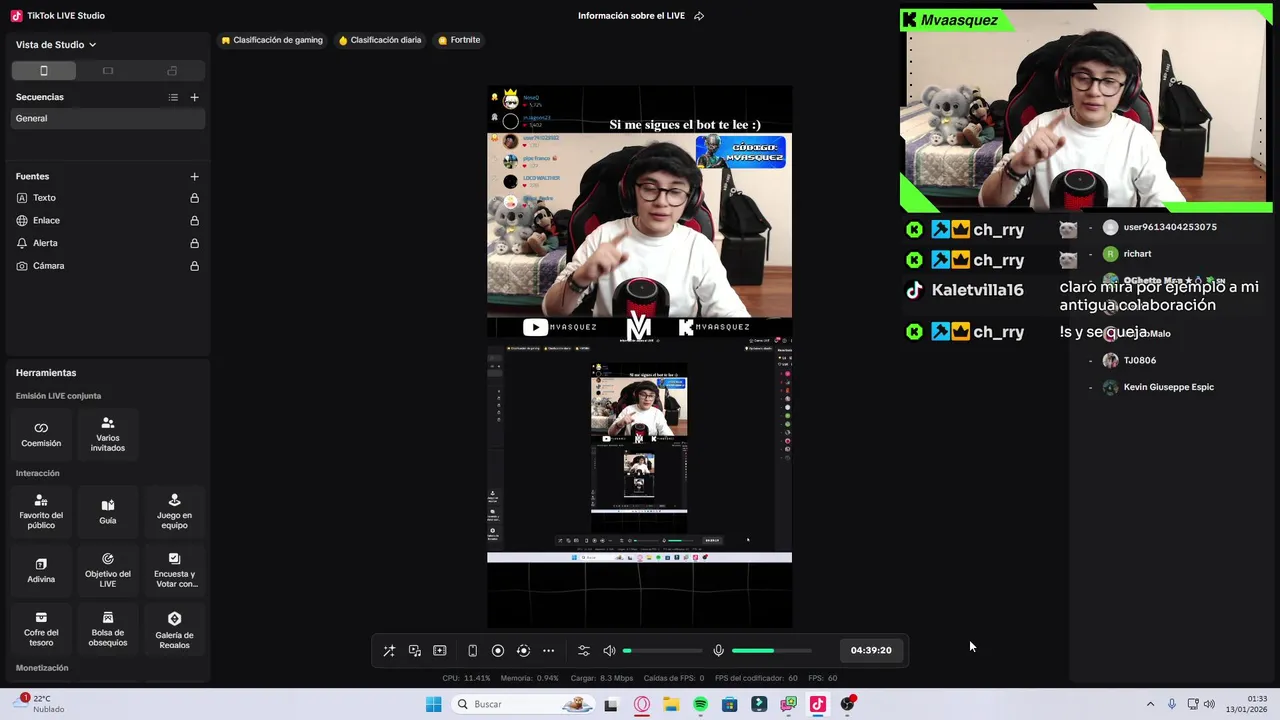
Task: Open the Clasificación diaria tab
Action: [x=379, y=40]
